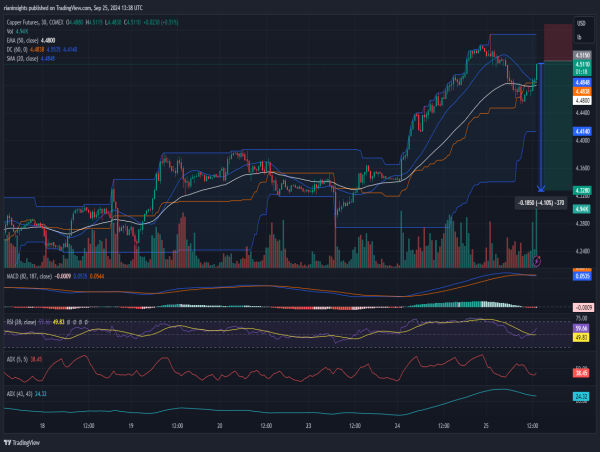Click the yellow 49.83 RSI axis label
This screenshot has height=452, width=600.
(x=581, y=338)
